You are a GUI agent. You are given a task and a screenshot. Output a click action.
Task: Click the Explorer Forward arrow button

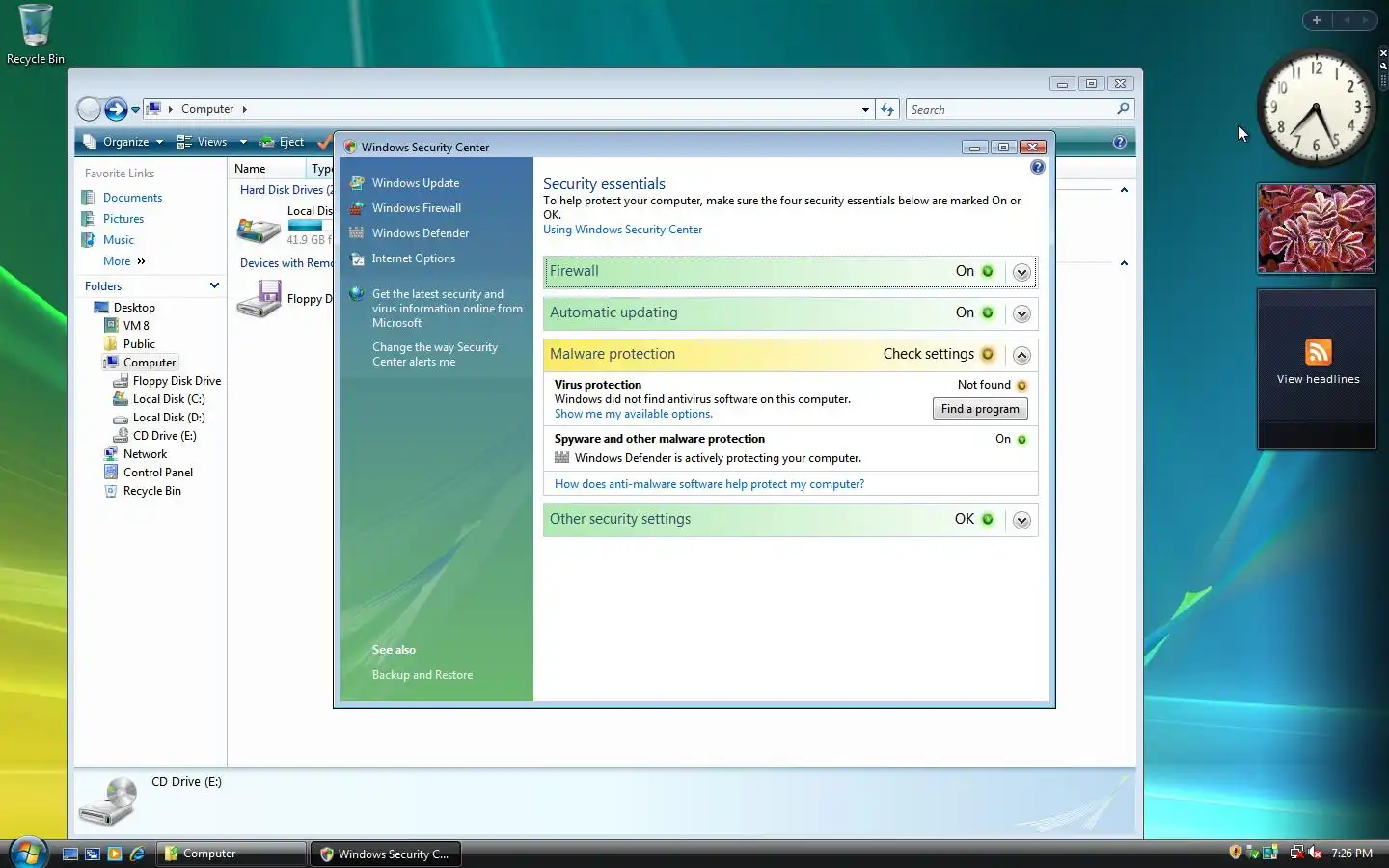[116, 109]
